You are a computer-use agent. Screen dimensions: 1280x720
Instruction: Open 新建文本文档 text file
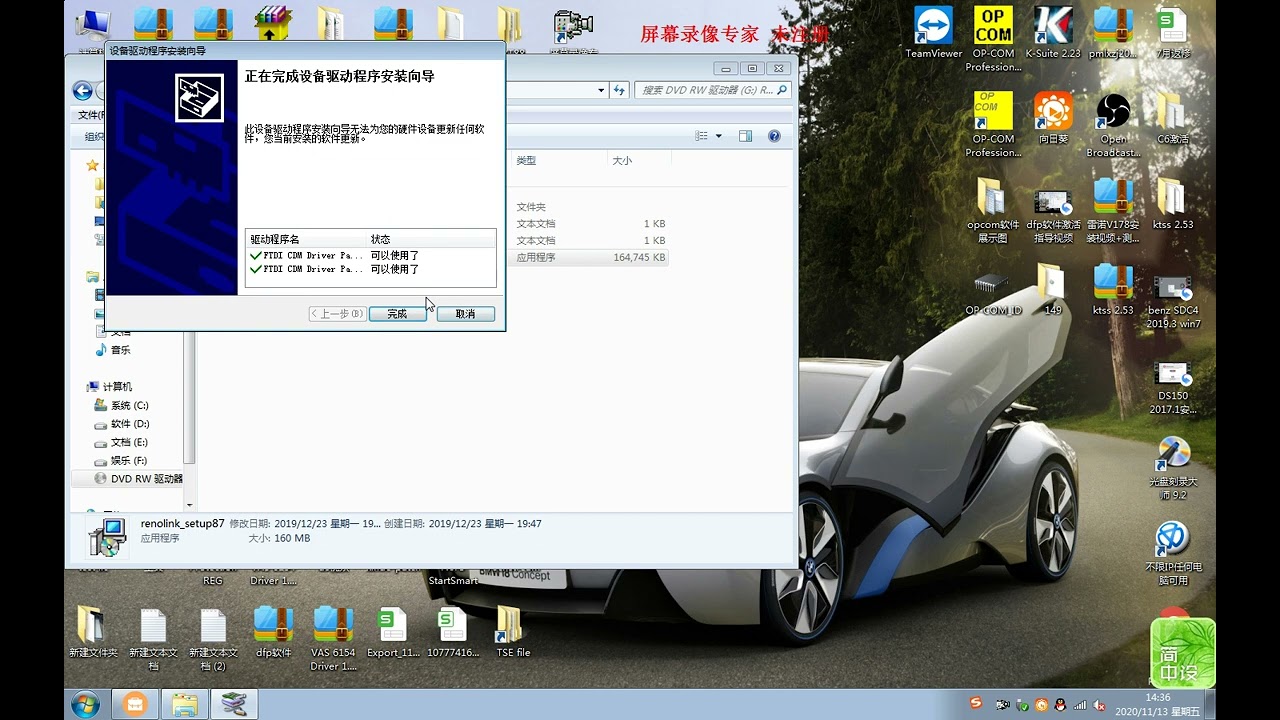tap(153, 640)
